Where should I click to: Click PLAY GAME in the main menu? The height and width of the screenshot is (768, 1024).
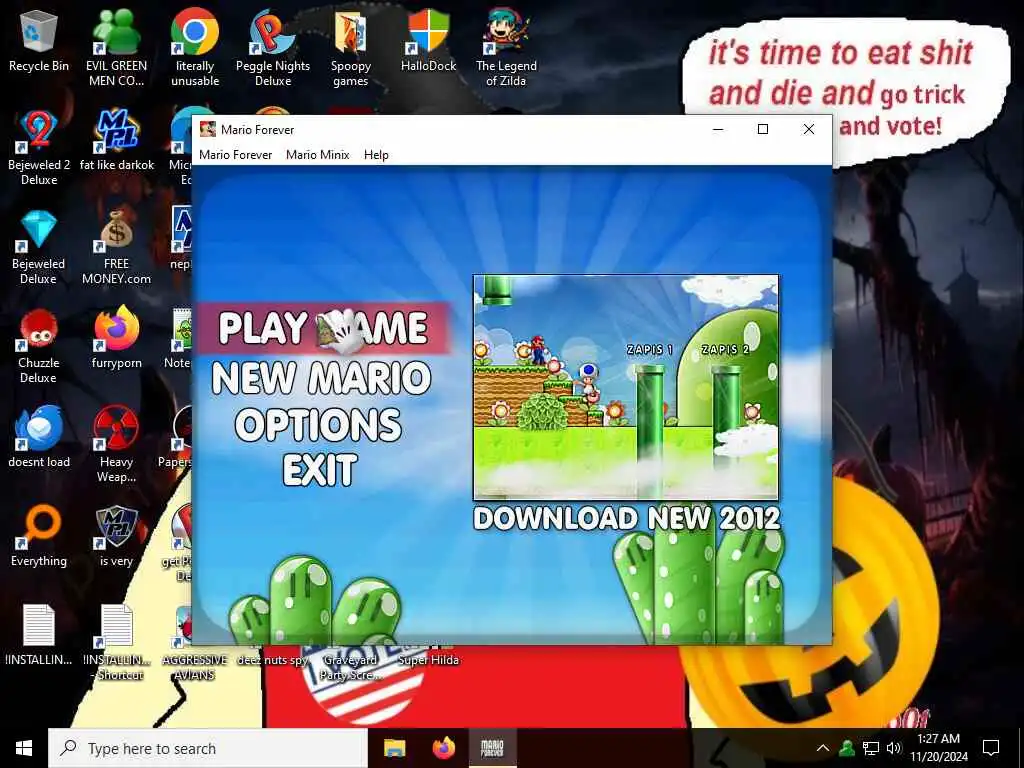click(x=323, y=328)
